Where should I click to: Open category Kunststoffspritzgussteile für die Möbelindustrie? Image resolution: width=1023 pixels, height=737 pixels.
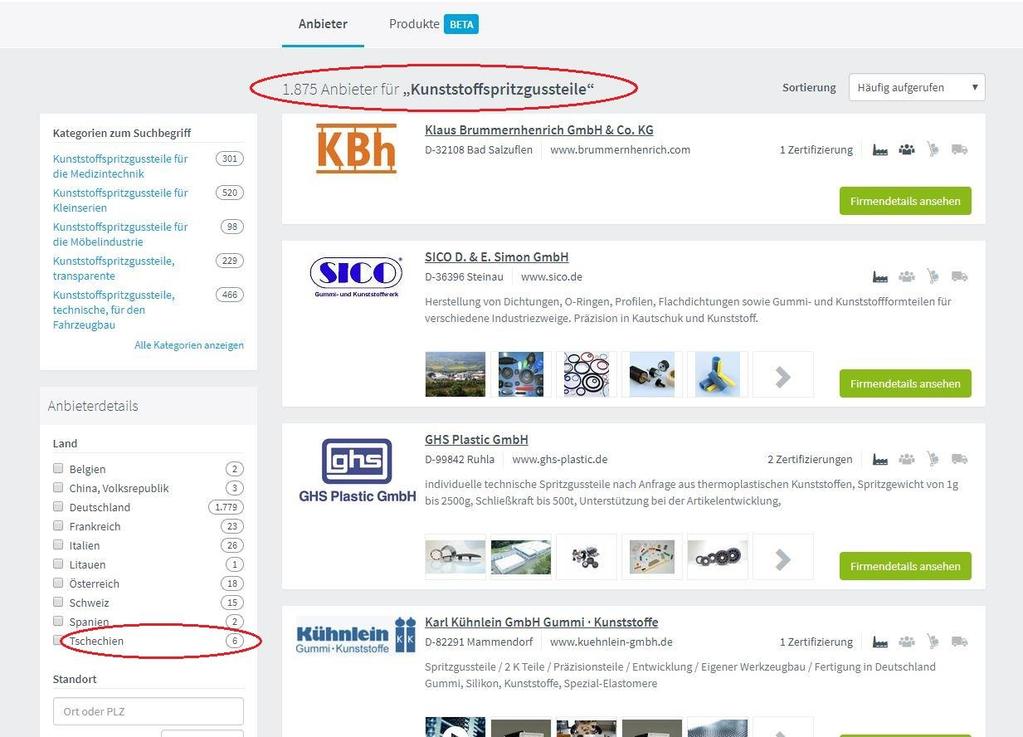(121, 234)
